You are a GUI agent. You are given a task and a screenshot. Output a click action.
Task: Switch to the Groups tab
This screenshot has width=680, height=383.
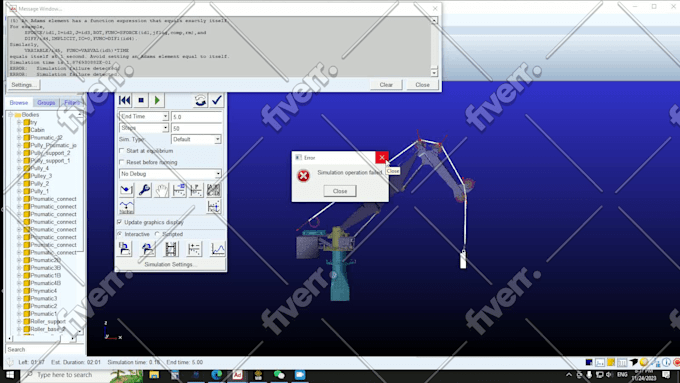(x=46, y=103)
